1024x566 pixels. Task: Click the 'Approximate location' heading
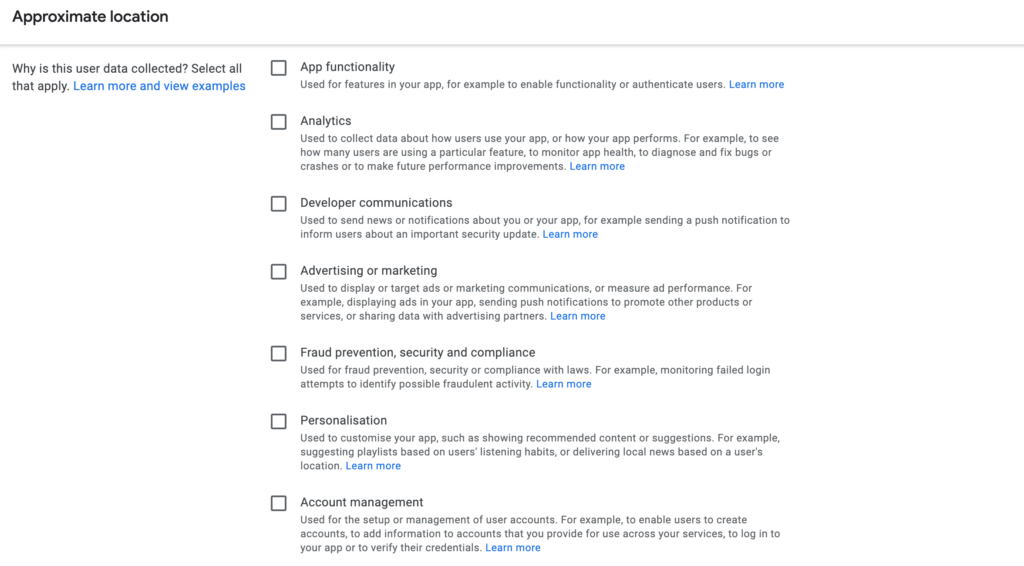click(90, 17)
